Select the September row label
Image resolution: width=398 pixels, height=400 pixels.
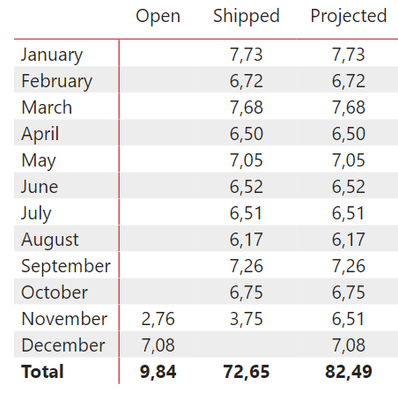pos(66,267)
